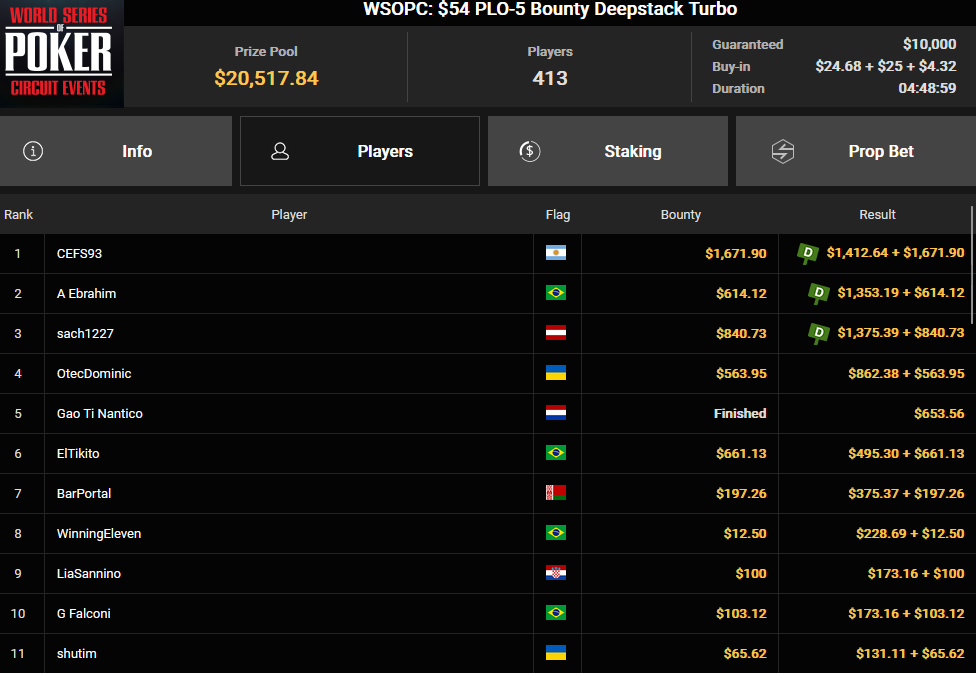Click A Ebrahim's Brazil flag
This screenshot has height=673, width=976.
(556, 293)
